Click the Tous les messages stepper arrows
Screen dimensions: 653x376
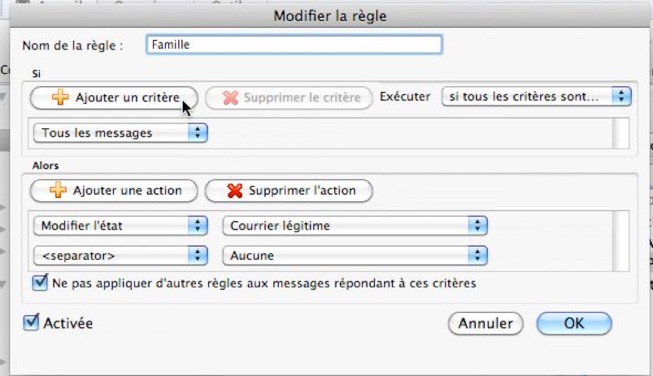point(198,133)
